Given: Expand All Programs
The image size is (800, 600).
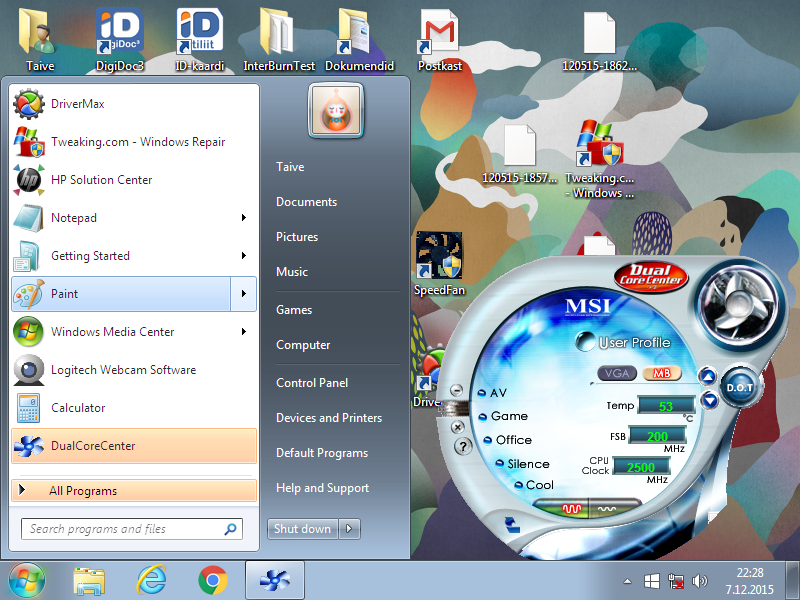Looking at the screenshot, I should coord(134,491).
